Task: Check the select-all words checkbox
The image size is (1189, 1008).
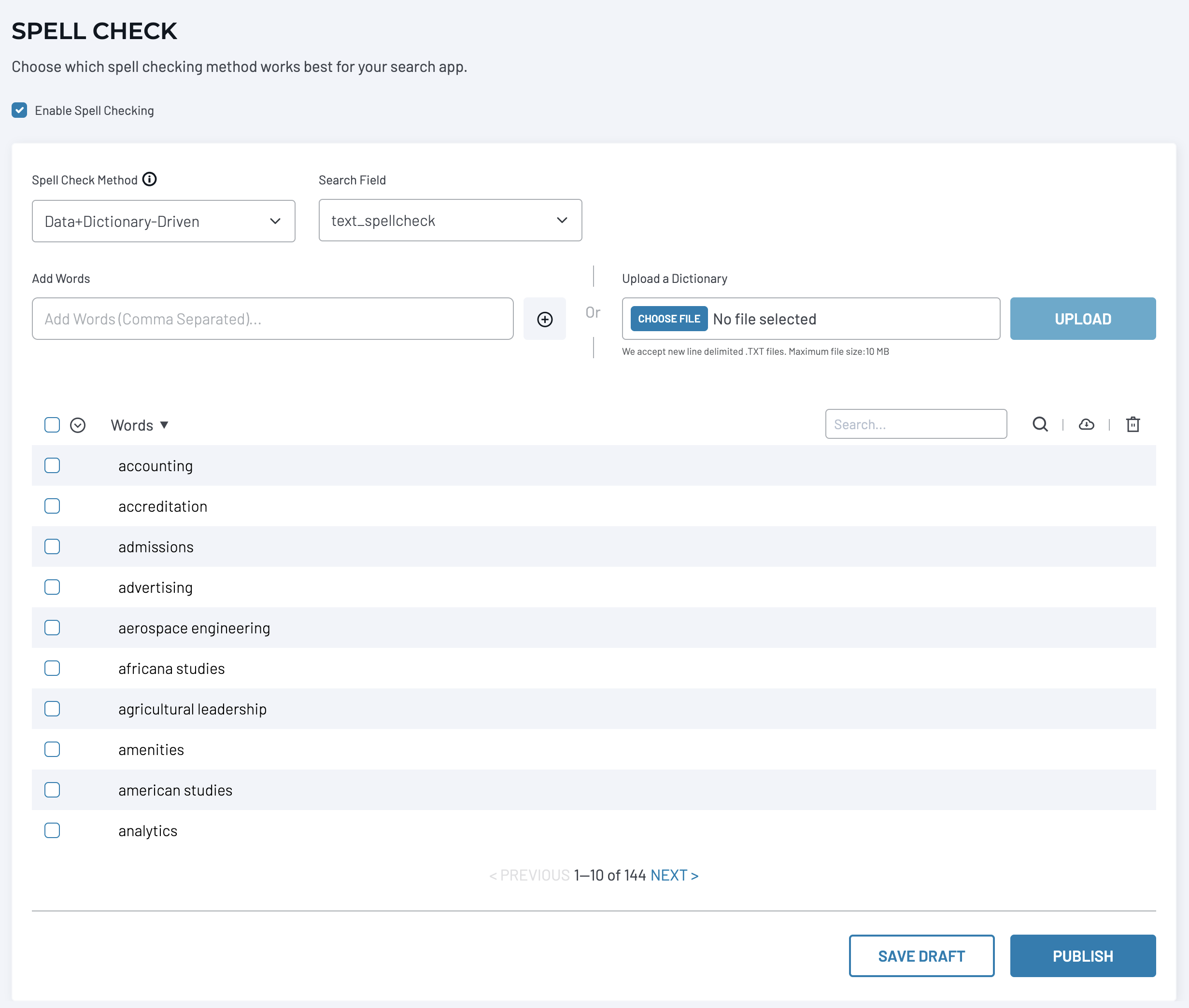Action: [52, 425]
